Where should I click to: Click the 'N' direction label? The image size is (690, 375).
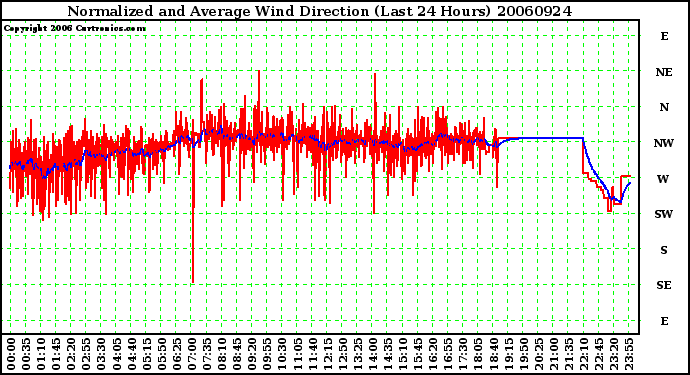pos(664,107)
